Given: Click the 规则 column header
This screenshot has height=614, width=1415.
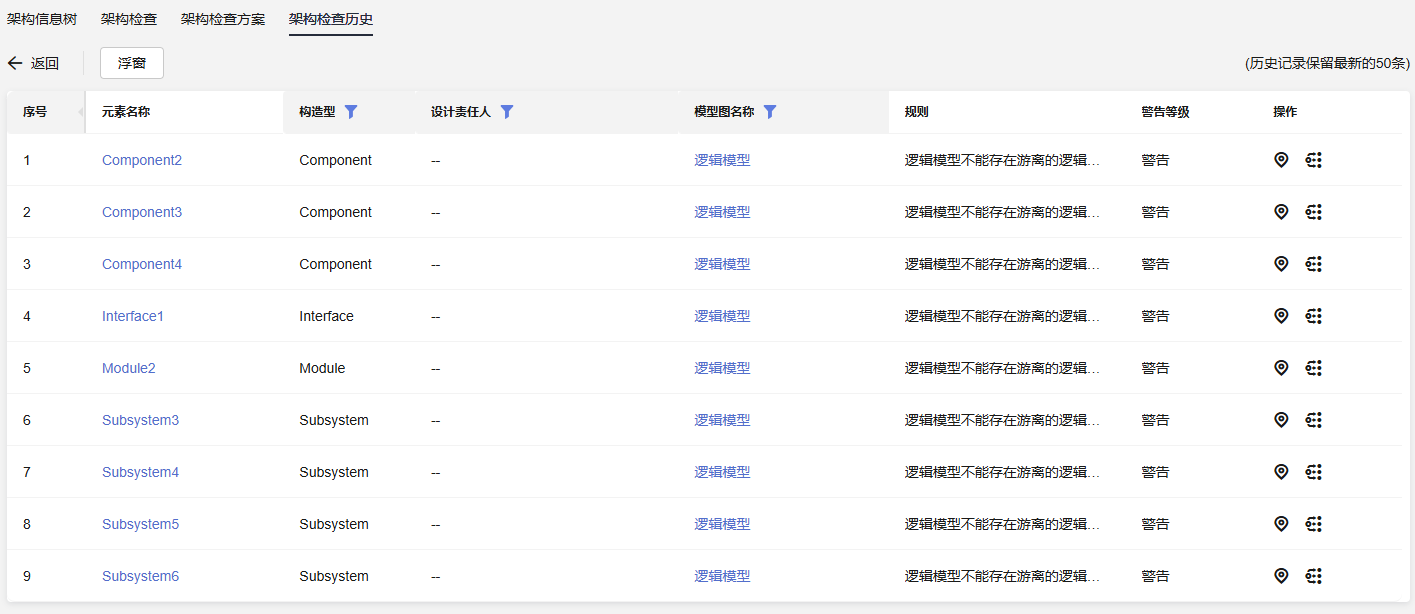Looking at the screenshot, I should coord(917,112).
